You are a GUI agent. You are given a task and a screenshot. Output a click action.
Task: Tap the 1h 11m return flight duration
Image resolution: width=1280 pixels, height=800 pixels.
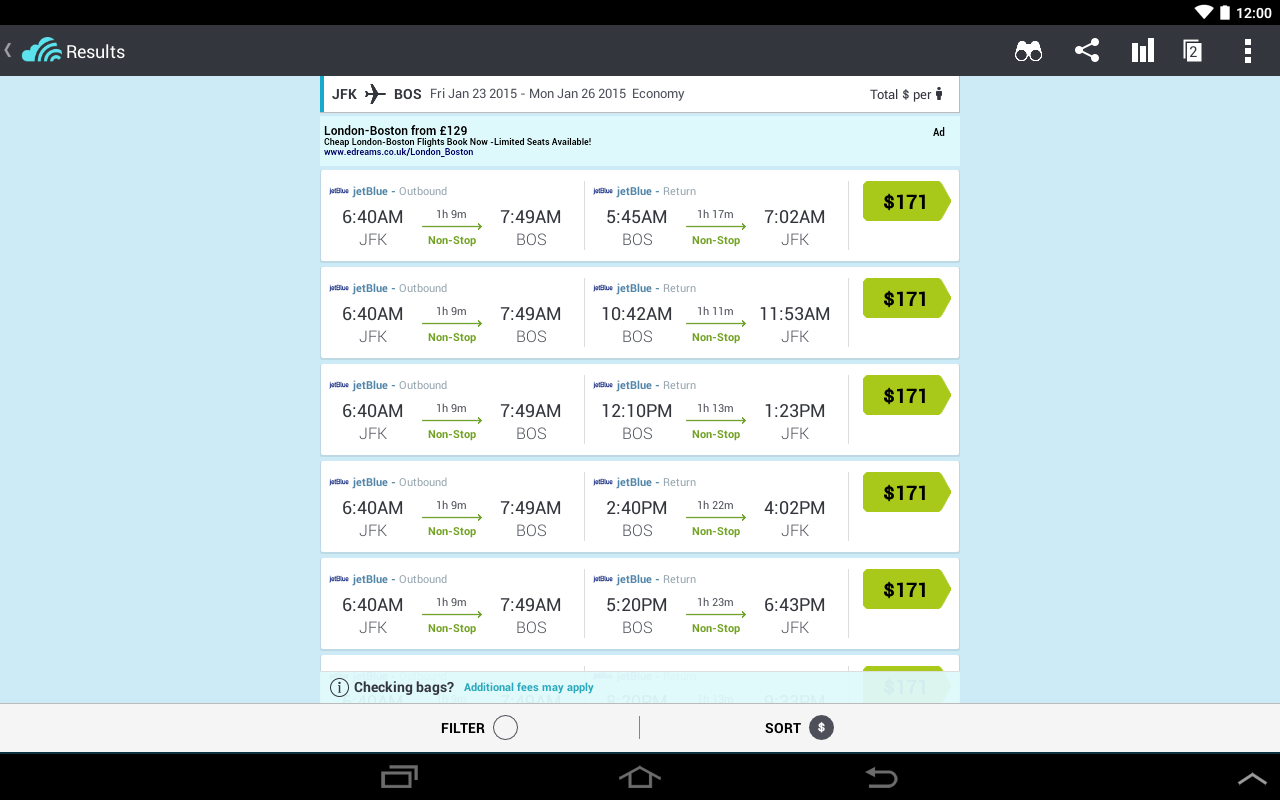[x=716, y=311]
